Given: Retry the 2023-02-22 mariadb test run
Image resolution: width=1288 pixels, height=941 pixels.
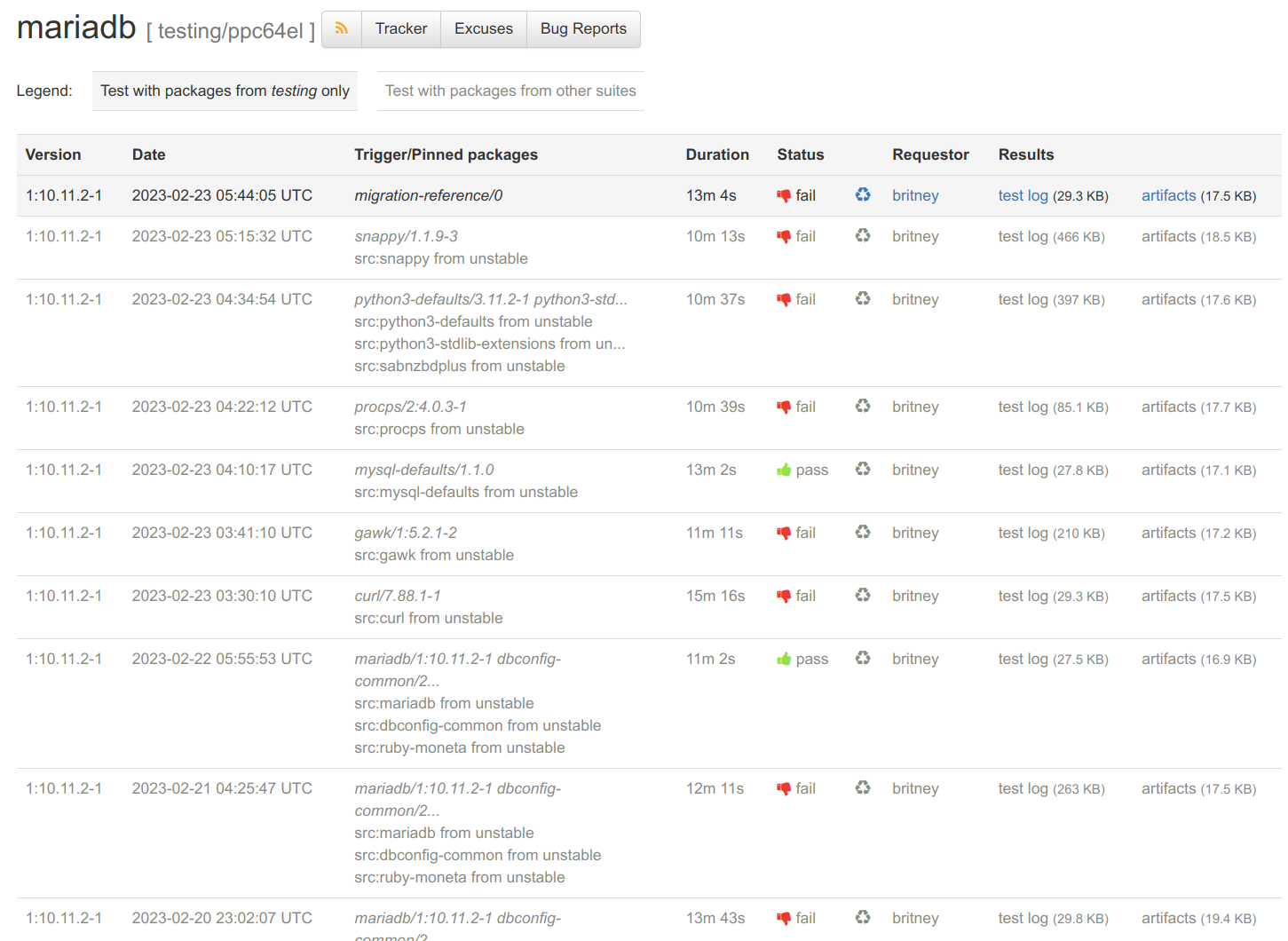Looking at the screenshot, I should point(862,659).
